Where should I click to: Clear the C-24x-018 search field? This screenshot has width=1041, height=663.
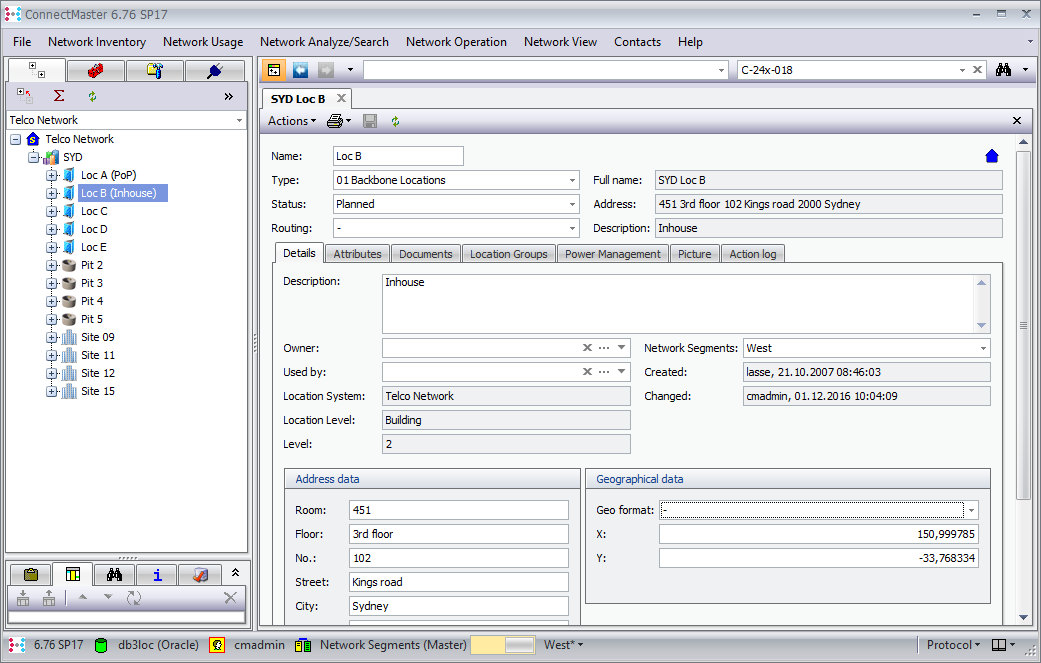(977, 70)
